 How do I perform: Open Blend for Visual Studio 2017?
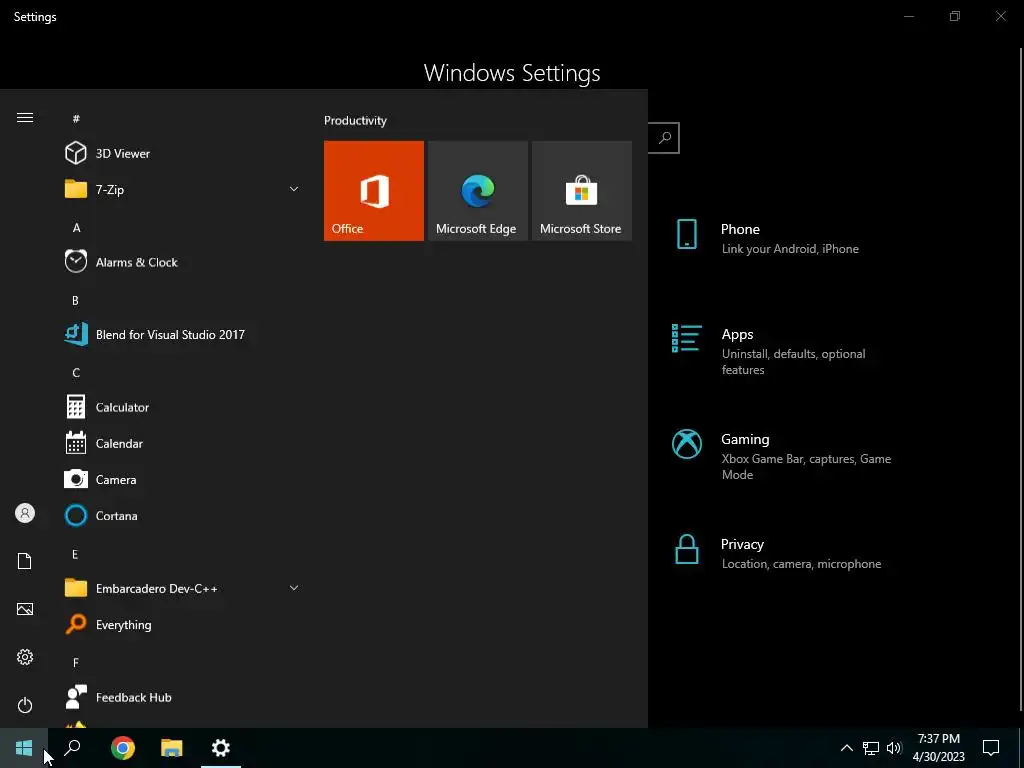(183, 334)
